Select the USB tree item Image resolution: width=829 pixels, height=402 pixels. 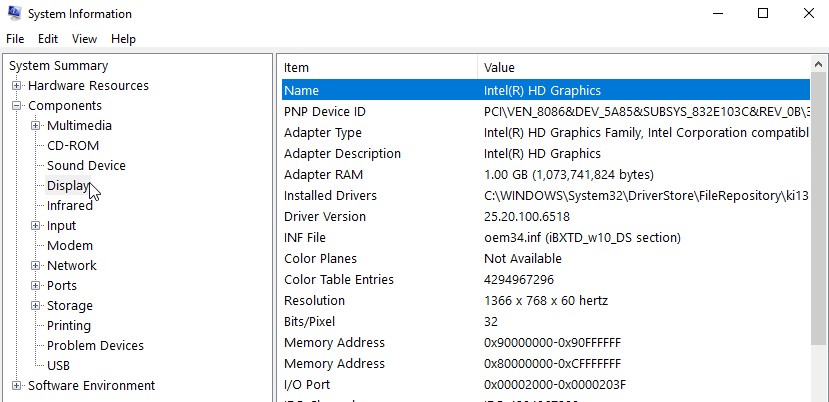(x=58, y=366)
